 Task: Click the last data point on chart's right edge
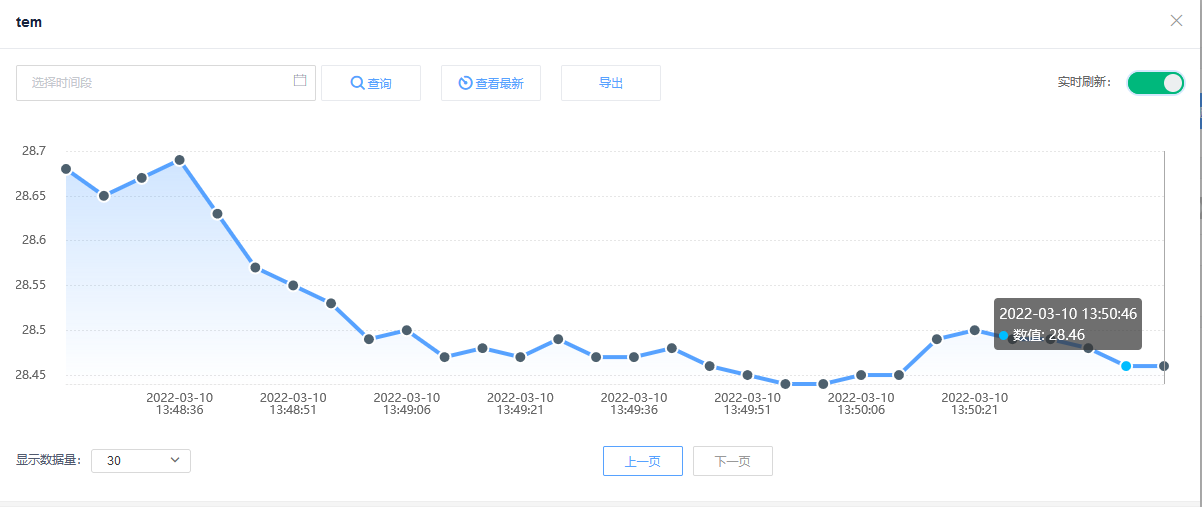(1164, 366)
